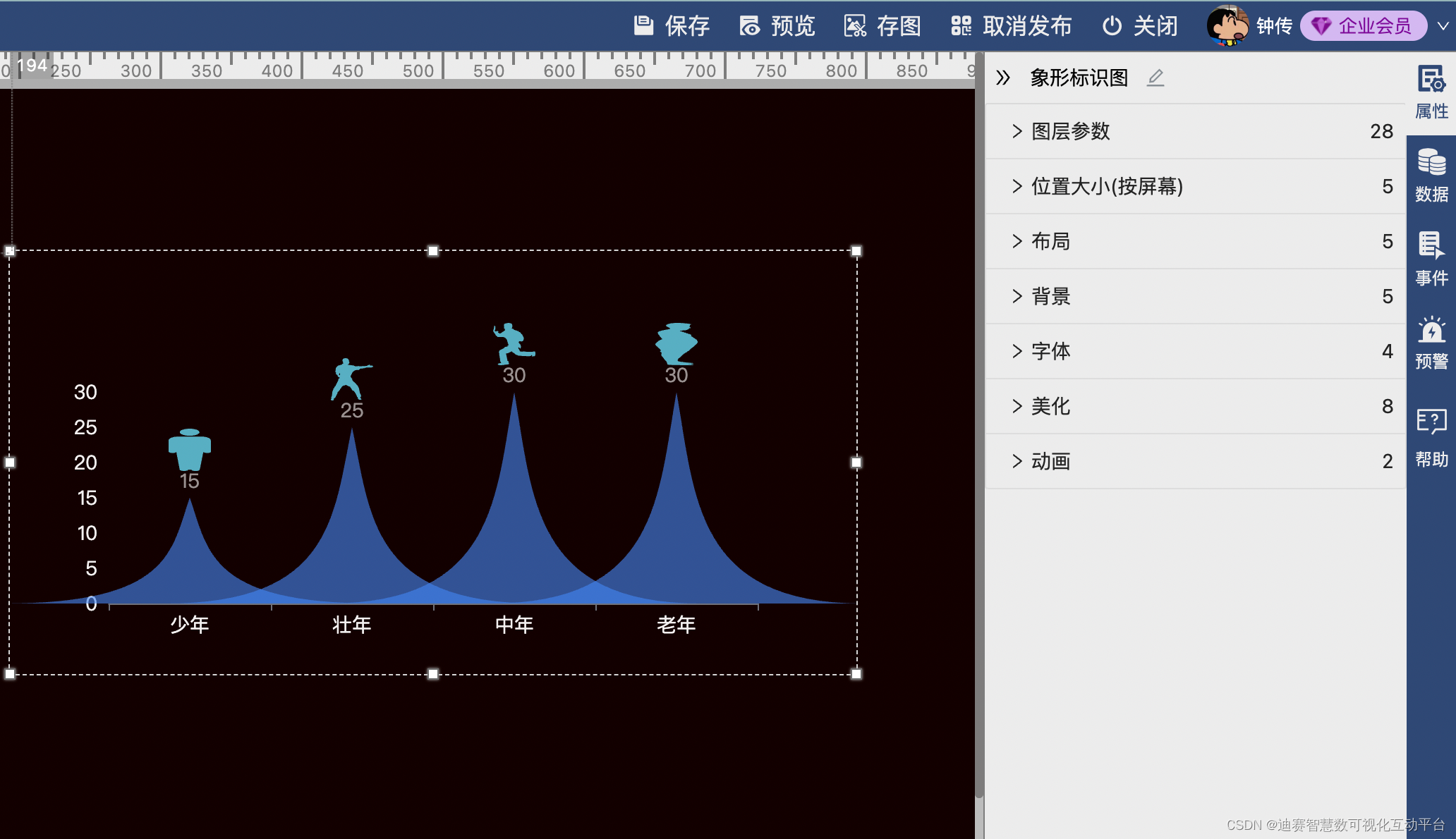Viewport: 1456px width, 839px height.
Task: Switch to the 数据 data tab
Action: point(1431,176)
